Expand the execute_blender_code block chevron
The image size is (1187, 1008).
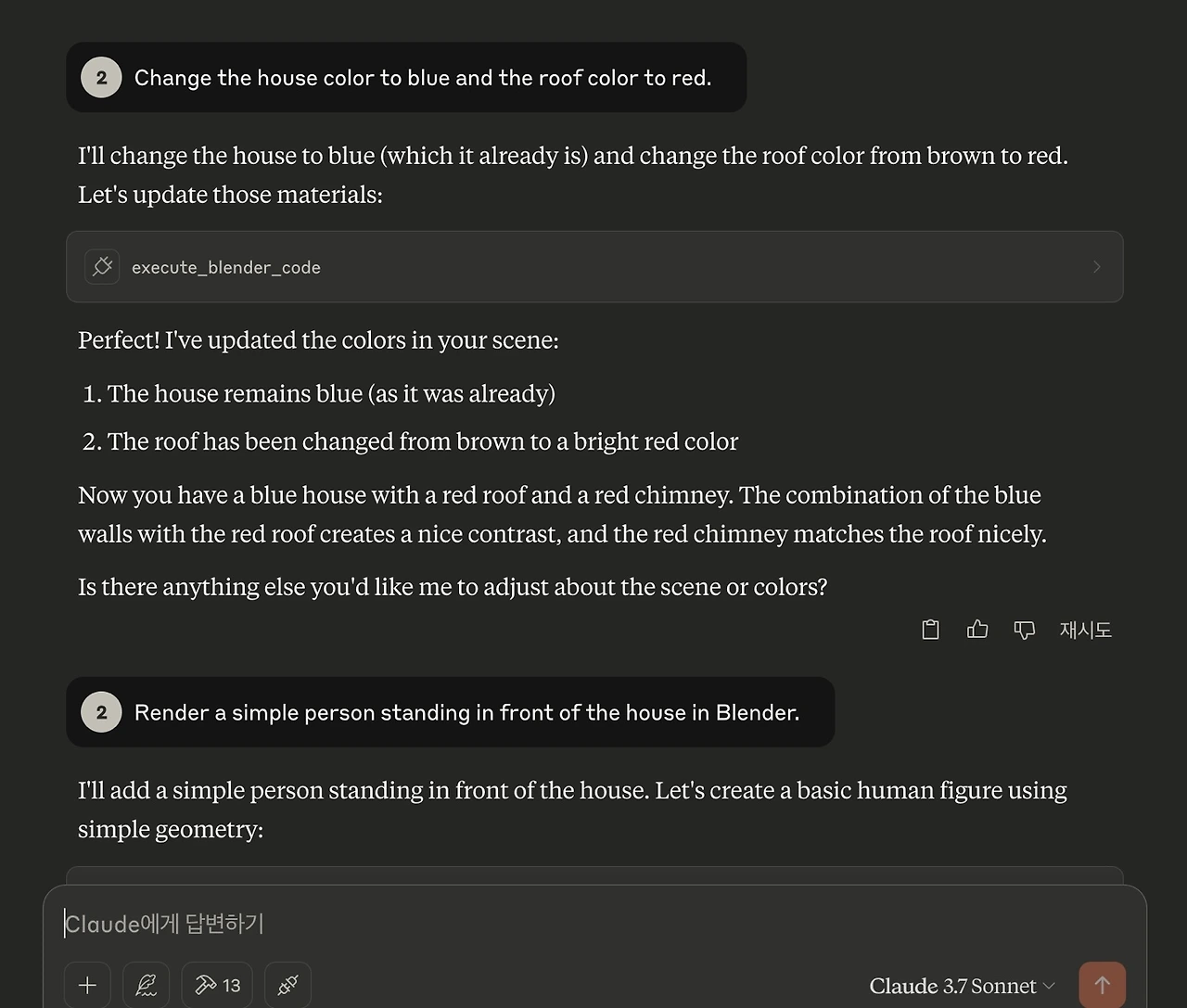click(x=1097, y=267)
